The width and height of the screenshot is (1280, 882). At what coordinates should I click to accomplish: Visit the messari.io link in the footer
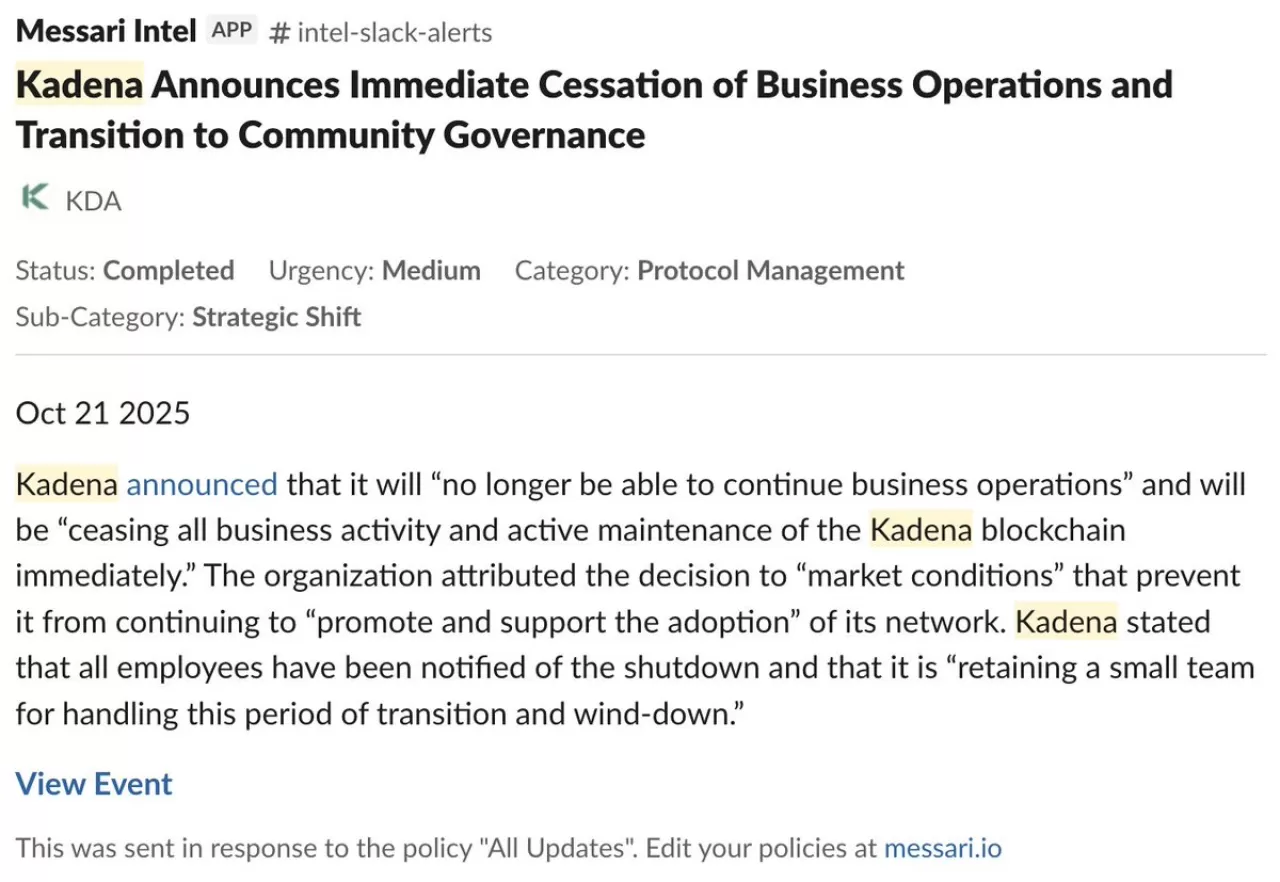coord(942,848)
